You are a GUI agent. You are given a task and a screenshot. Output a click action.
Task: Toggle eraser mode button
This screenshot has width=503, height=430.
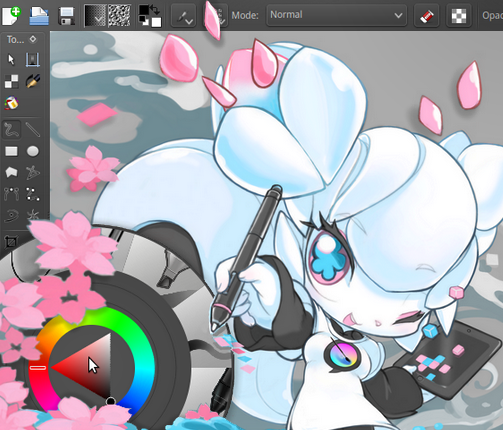426,16
